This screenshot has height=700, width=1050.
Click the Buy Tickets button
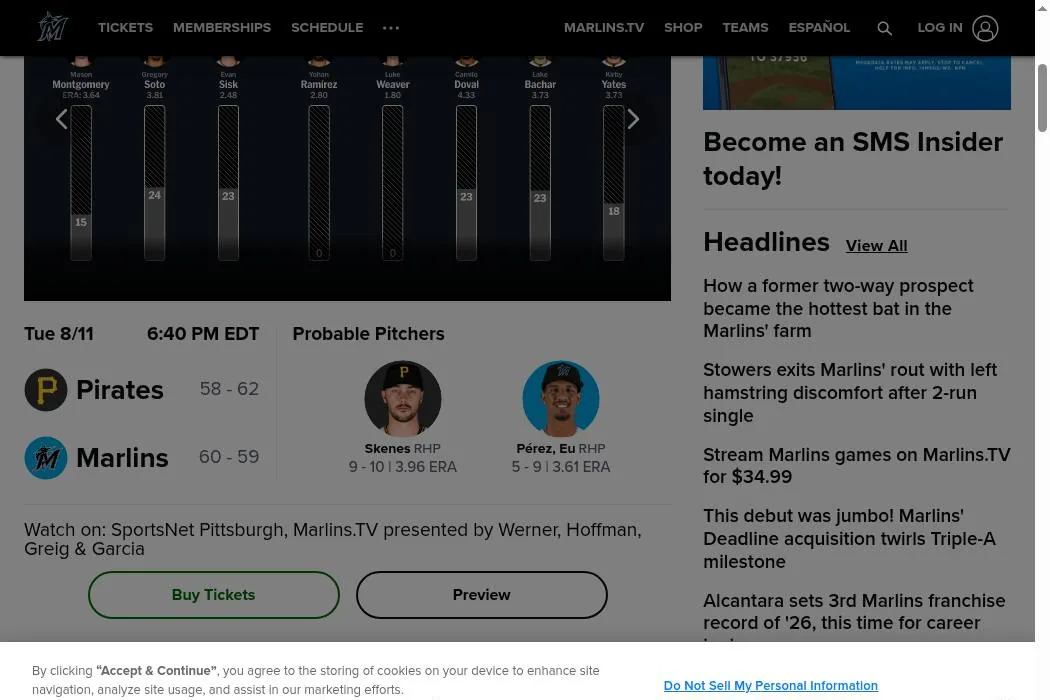coord(214,595)
